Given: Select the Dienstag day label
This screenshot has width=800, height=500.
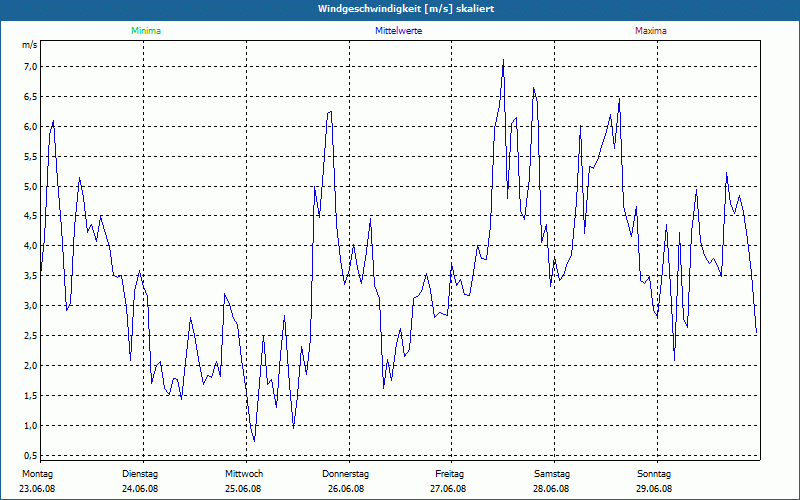Looking at the screenshot, I should click(x=140, y=474).
